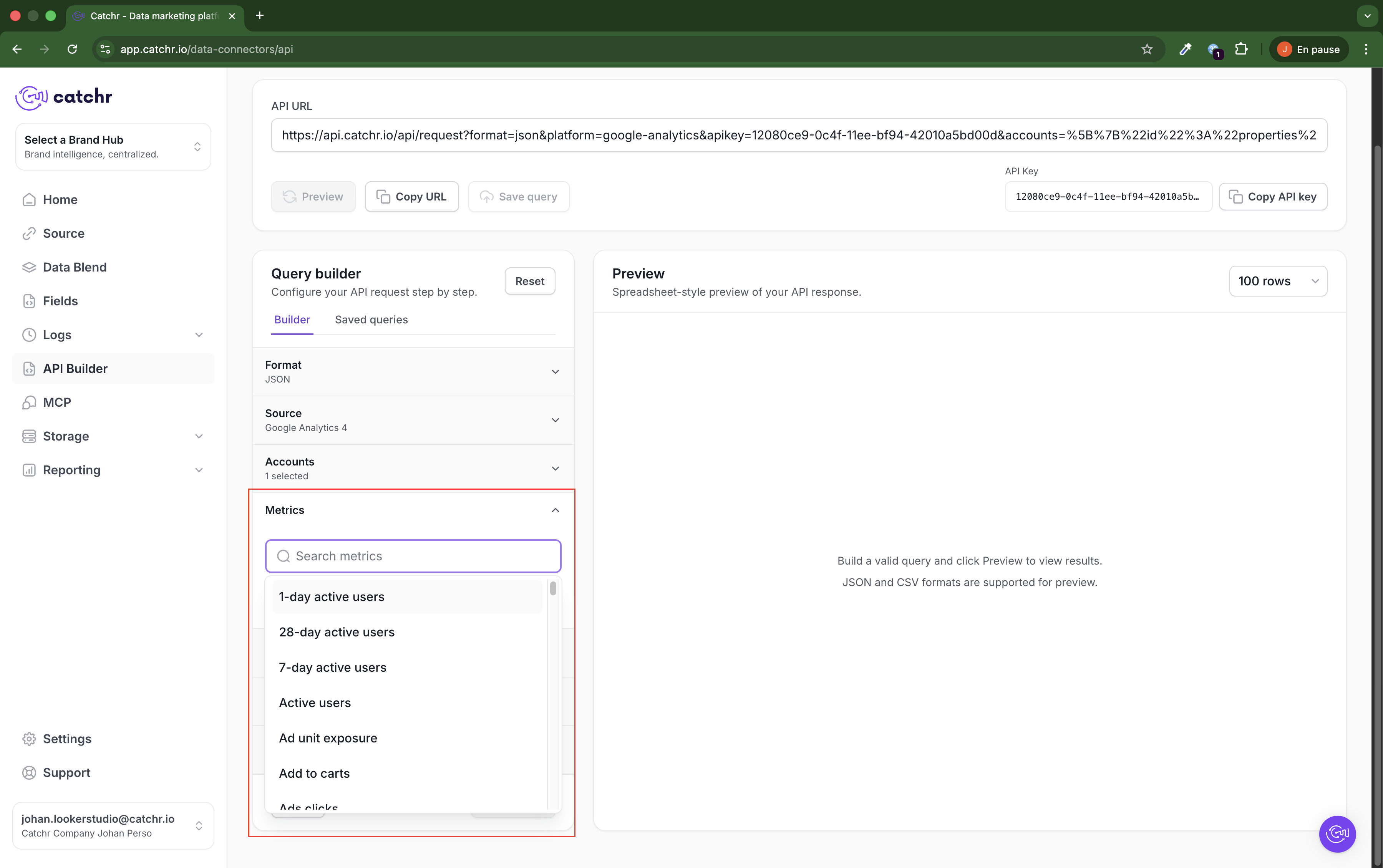This screenshot has width=1383, height=868.
Task: Click the Fields sidebar icon
Action: point(29,301)
